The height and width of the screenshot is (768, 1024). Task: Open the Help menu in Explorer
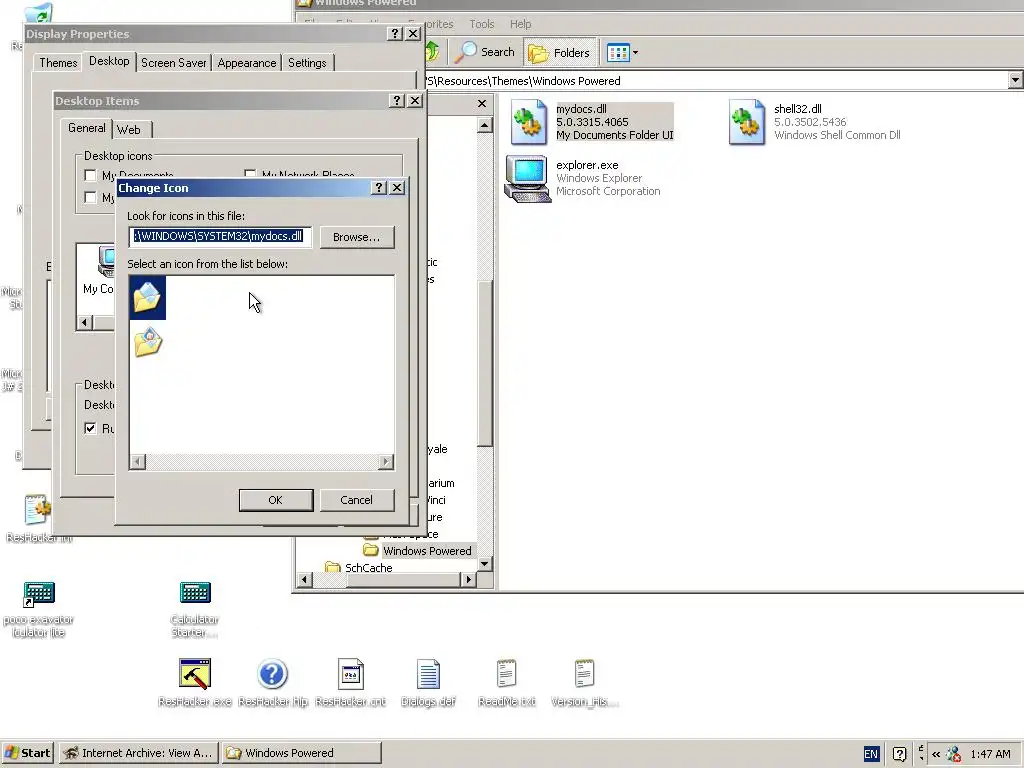coord(520,24)
